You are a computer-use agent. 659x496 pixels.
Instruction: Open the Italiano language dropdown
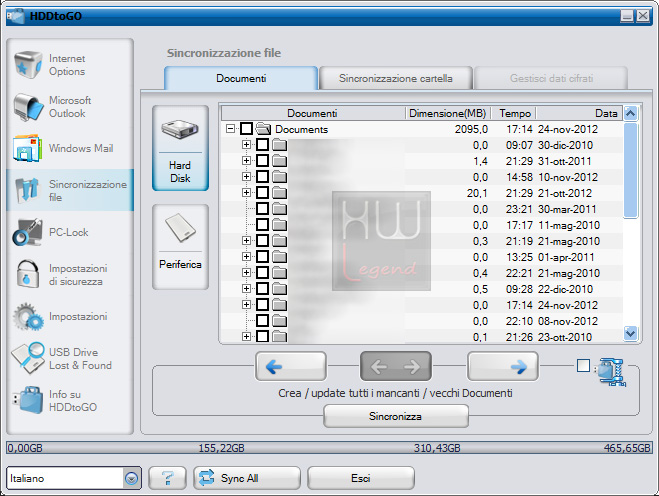(x=132, y=478)
